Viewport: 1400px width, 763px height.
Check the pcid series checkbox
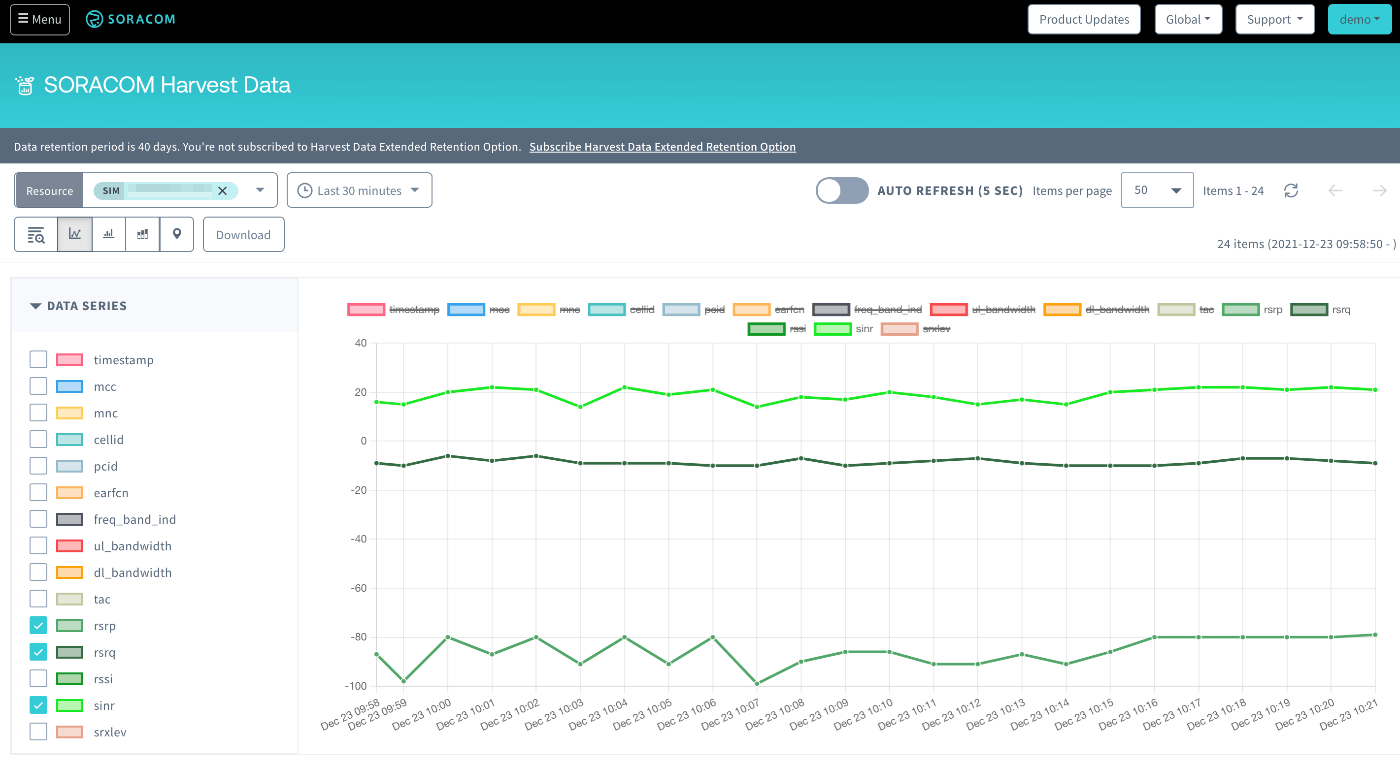(x=38, y=466)
